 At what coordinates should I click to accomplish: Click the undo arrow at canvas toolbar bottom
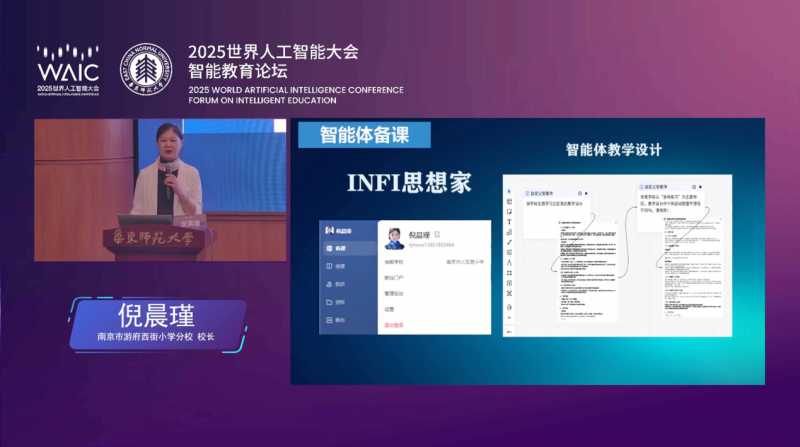click(x=509, y=332)
